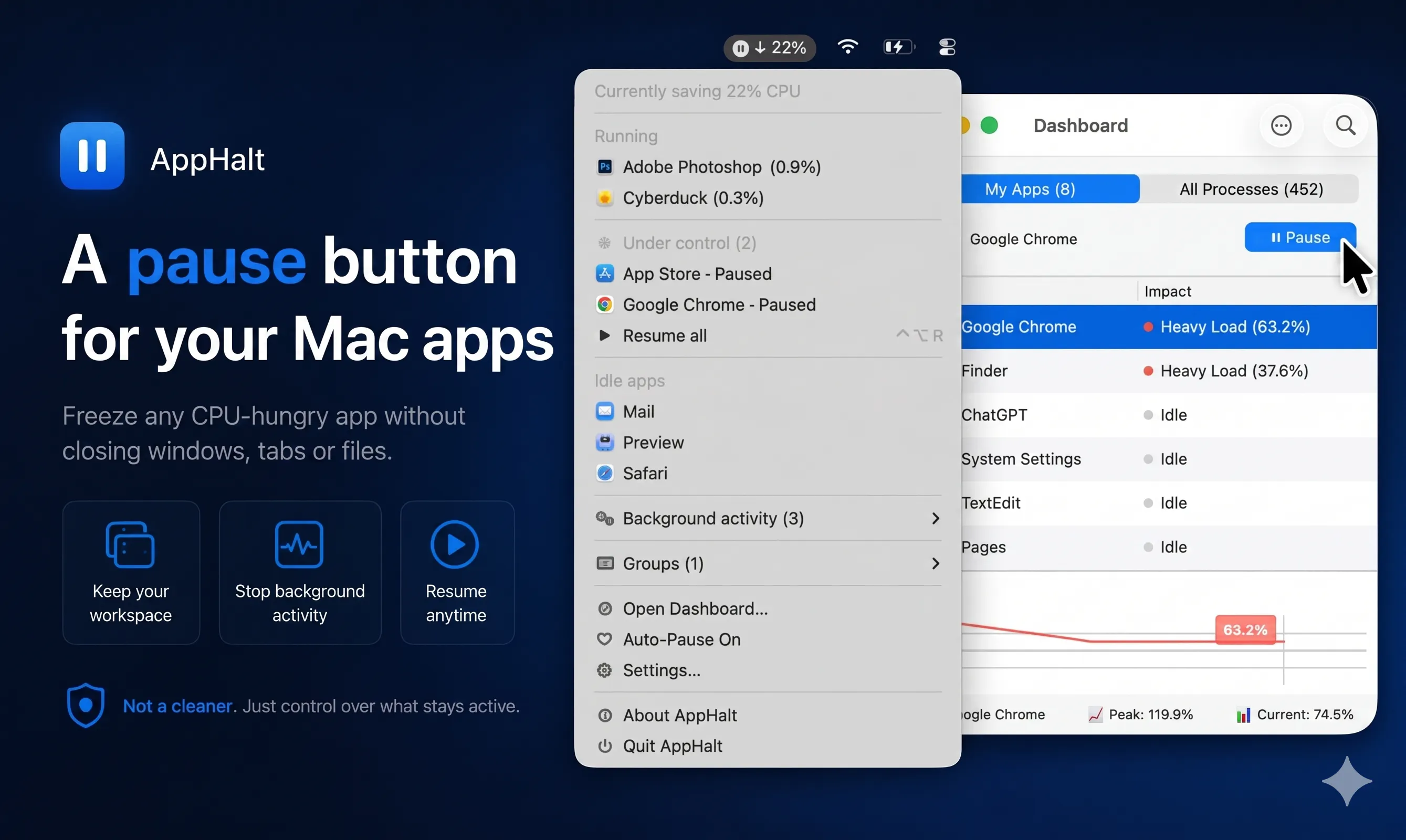The width and height of the screenshot is (1406, 840).
Task: Click the blue Pause button for Google Chrome
Action: tap(1300, 237)
